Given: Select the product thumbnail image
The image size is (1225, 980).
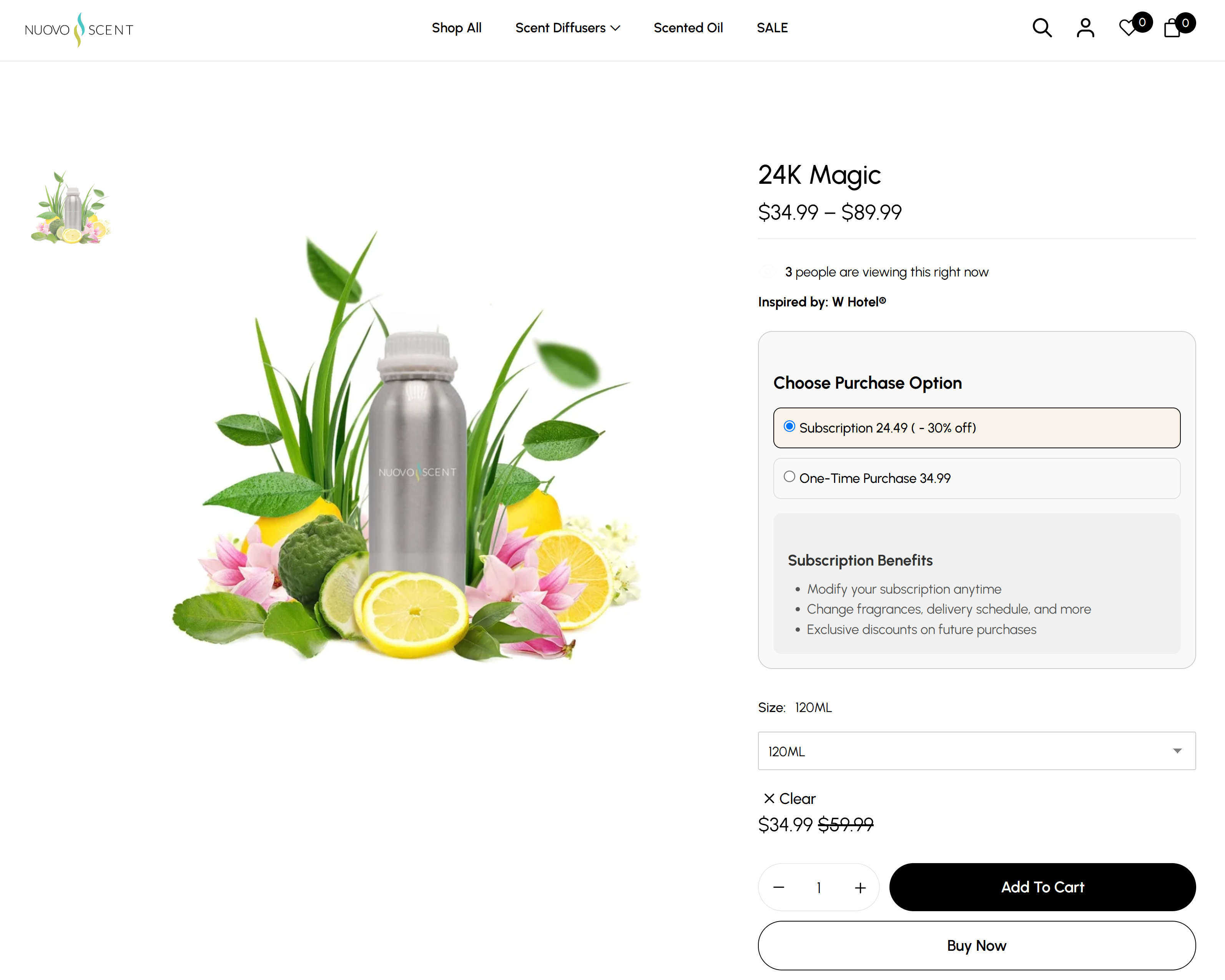Looking at the screenshot, I should pos(71,208).
